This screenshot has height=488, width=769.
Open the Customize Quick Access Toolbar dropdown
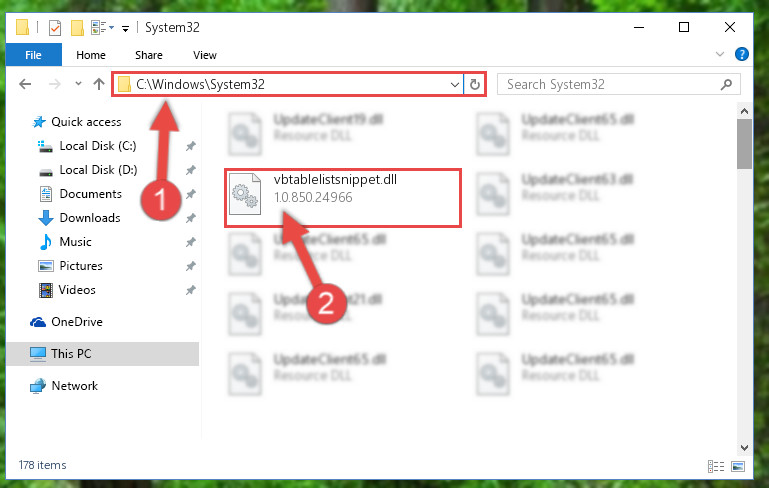[126, 29]
